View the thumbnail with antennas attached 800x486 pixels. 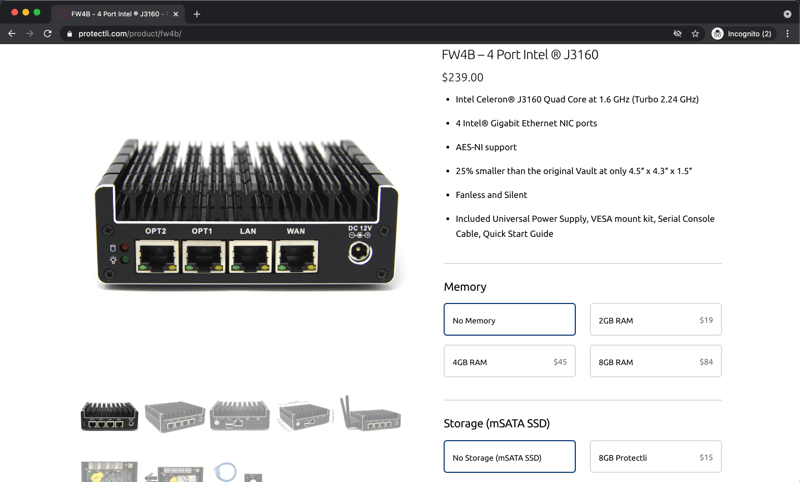[370, 412]
